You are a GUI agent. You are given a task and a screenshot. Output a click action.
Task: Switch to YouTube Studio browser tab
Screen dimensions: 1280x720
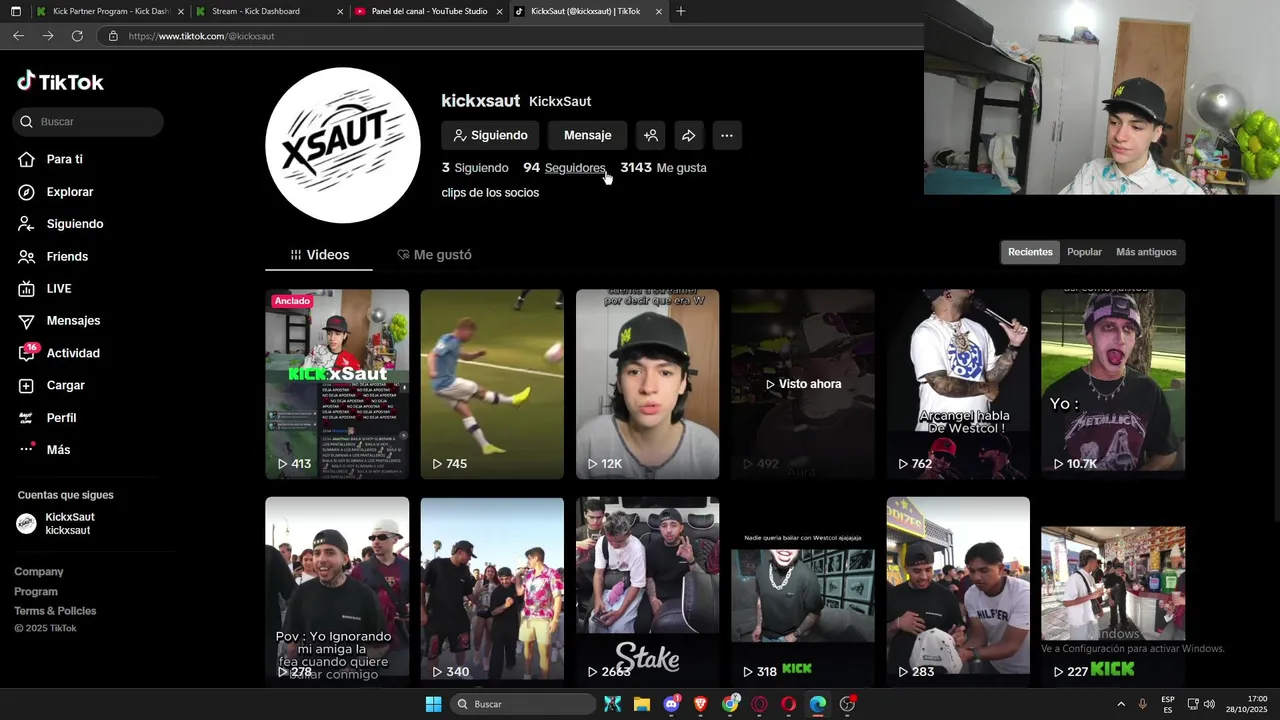click(428, 12)
